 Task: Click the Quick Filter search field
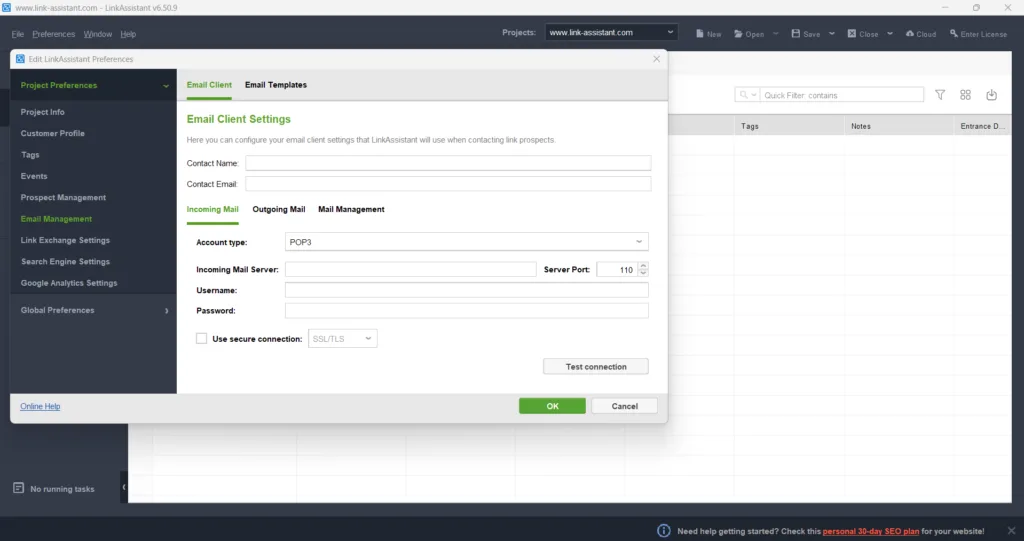[841, 95]
